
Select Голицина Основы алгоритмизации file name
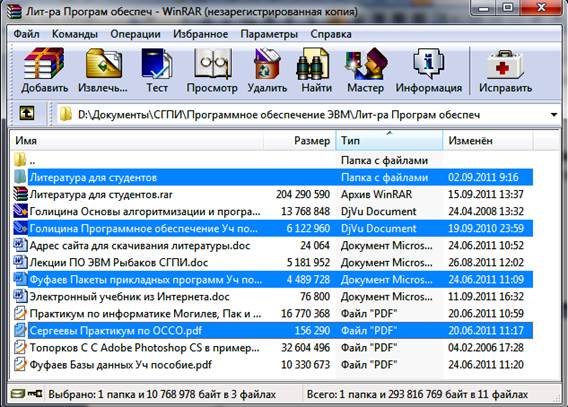(145, 211)
